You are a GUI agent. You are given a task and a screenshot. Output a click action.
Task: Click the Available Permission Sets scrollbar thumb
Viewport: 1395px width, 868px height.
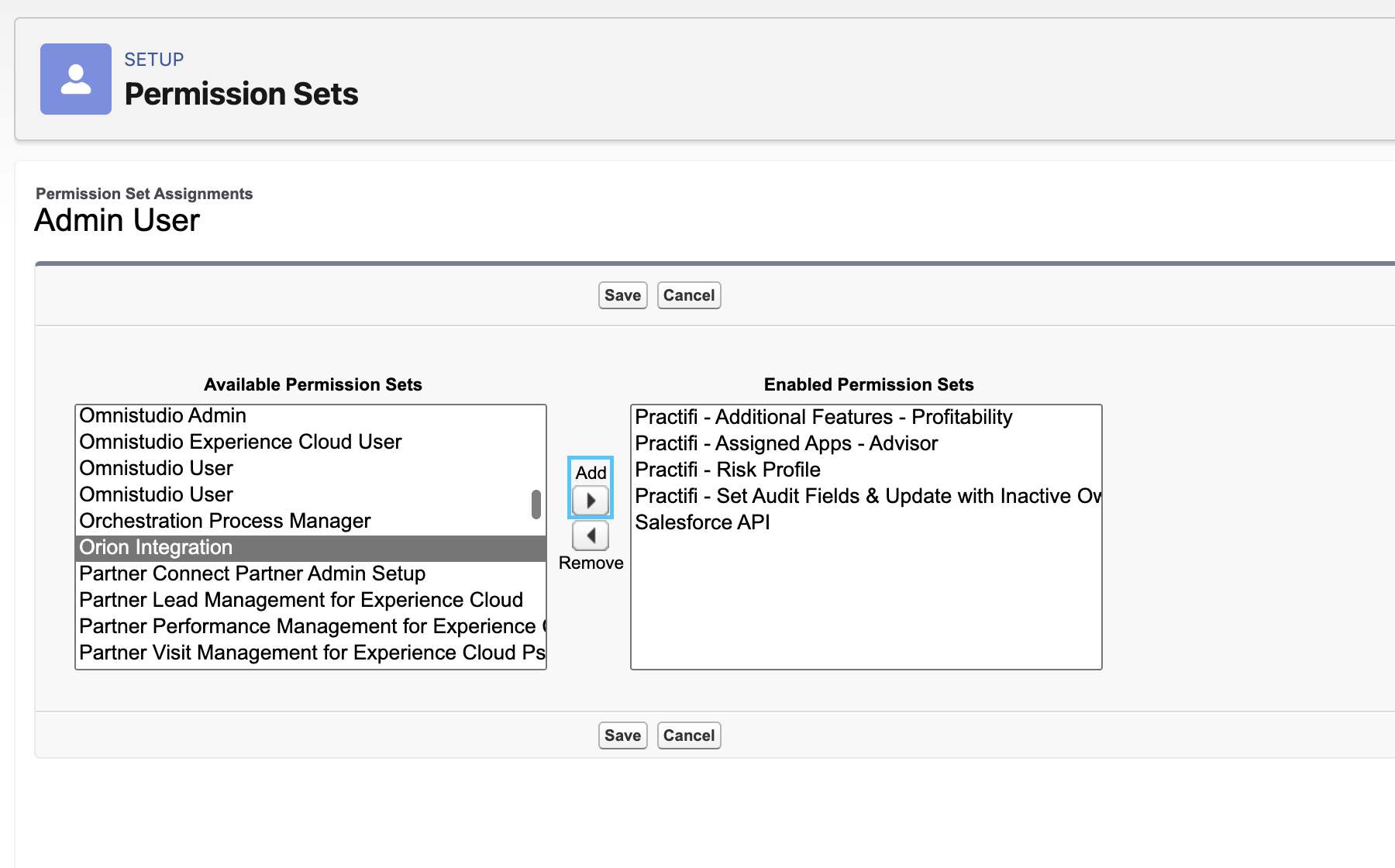[x=536, y=504]
